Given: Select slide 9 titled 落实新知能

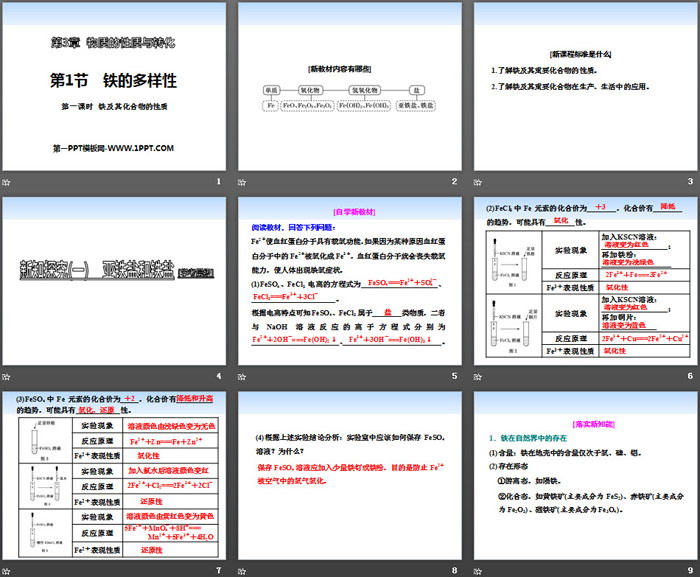Looking at the screenshot, I should tap(583, 475).
